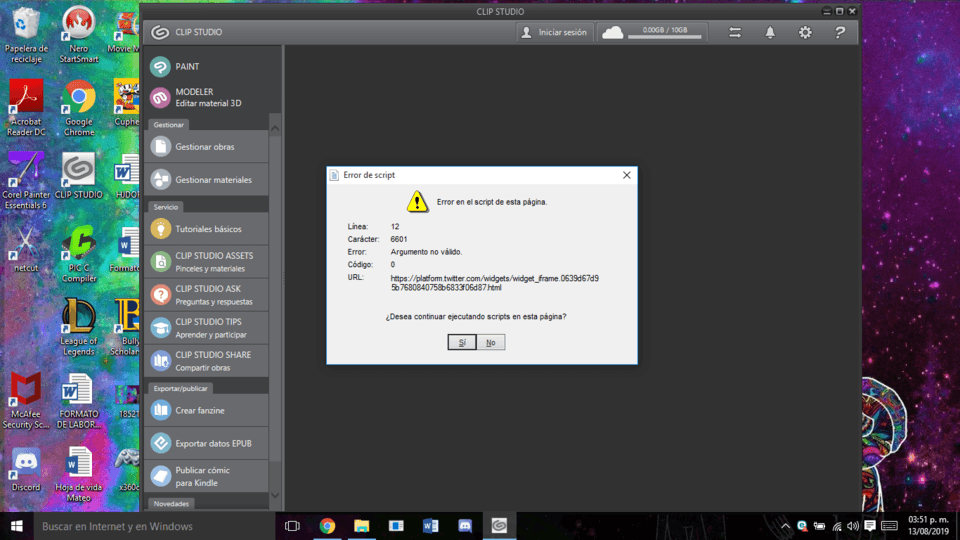Select the Gestionar section tab
This screenshot has width=960, height=540.
pos(168,125)
